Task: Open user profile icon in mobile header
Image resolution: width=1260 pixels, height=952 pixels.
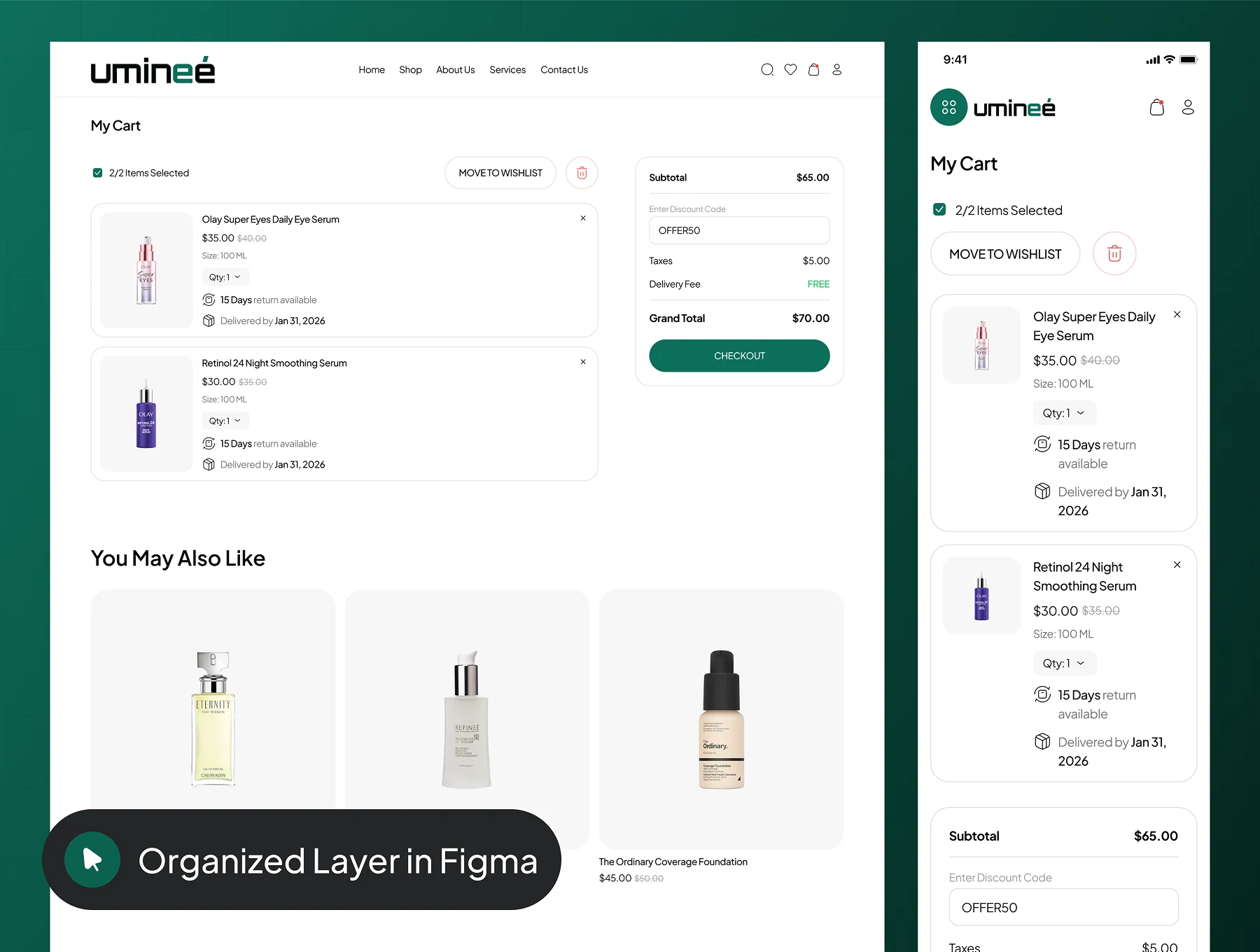Action: pyautogui.click(x=1188, y=107)
